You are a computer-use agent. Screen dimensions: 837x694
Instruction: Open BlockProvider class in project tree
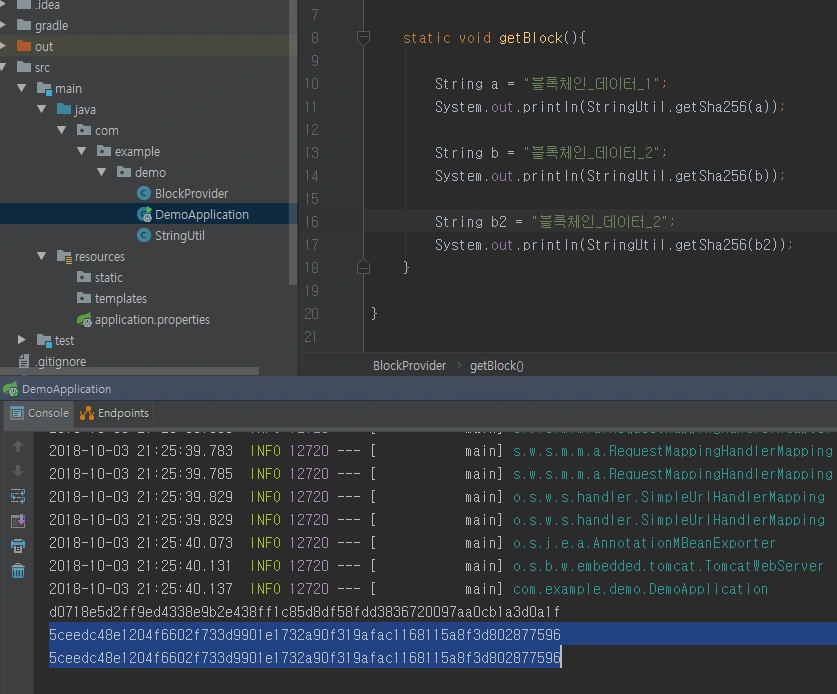191,193
